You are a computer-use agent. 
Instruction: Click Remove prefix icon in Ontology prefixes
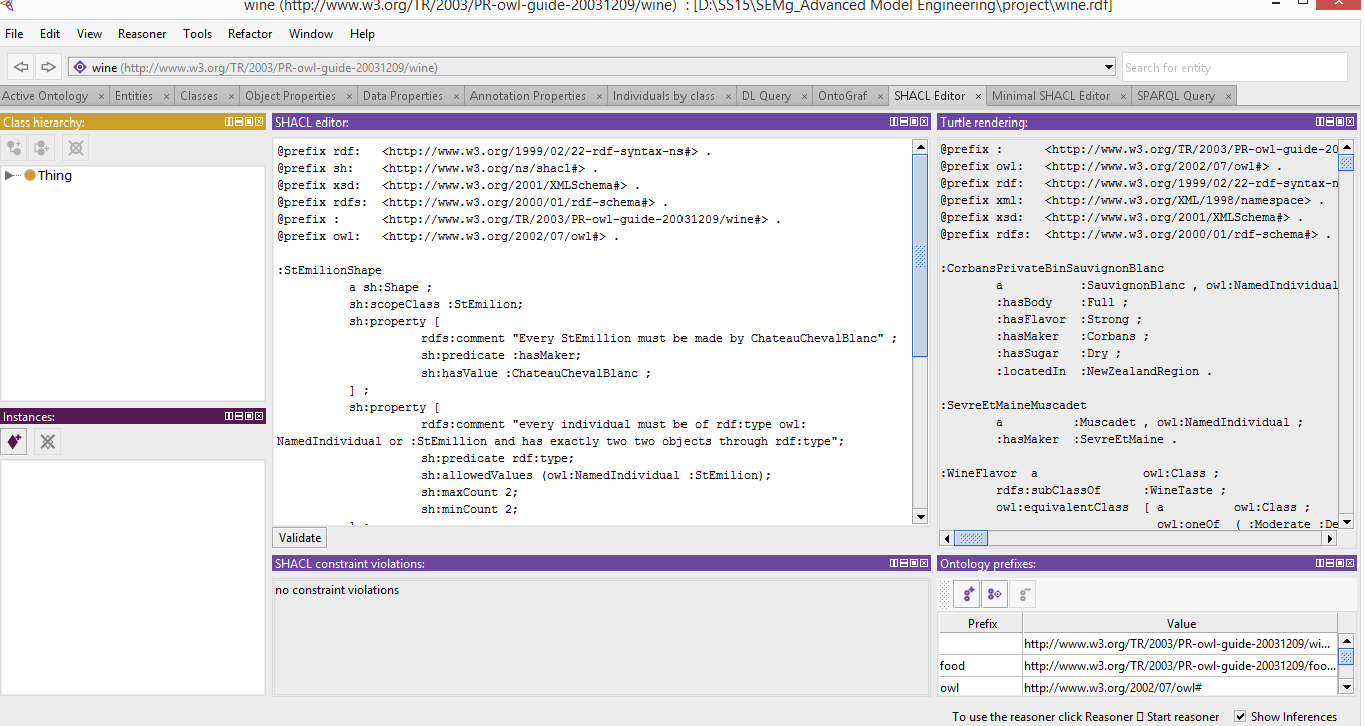[x=1021, y=594]
